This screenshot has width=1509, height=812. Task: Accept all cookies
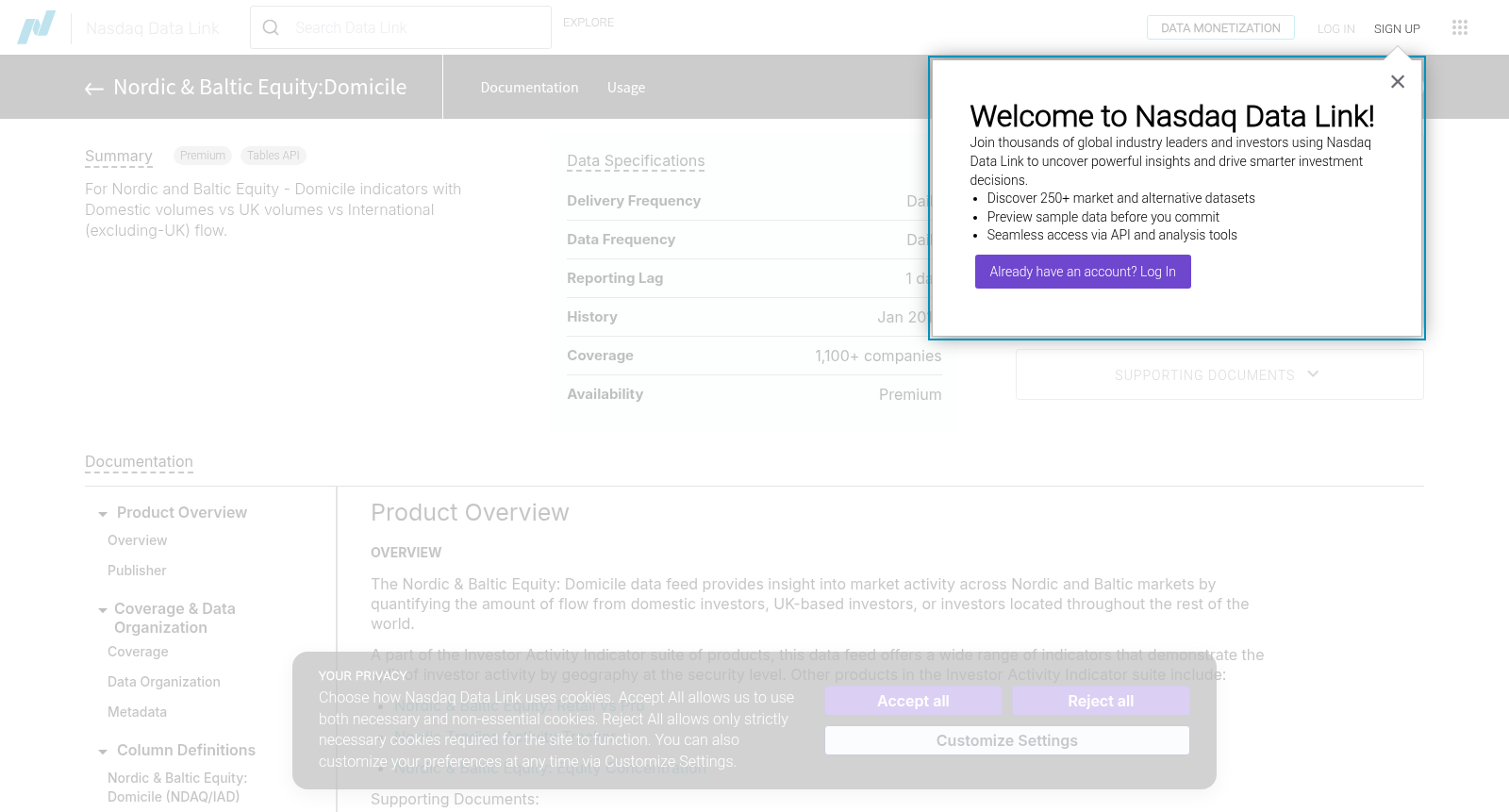[x=913, y=701]
